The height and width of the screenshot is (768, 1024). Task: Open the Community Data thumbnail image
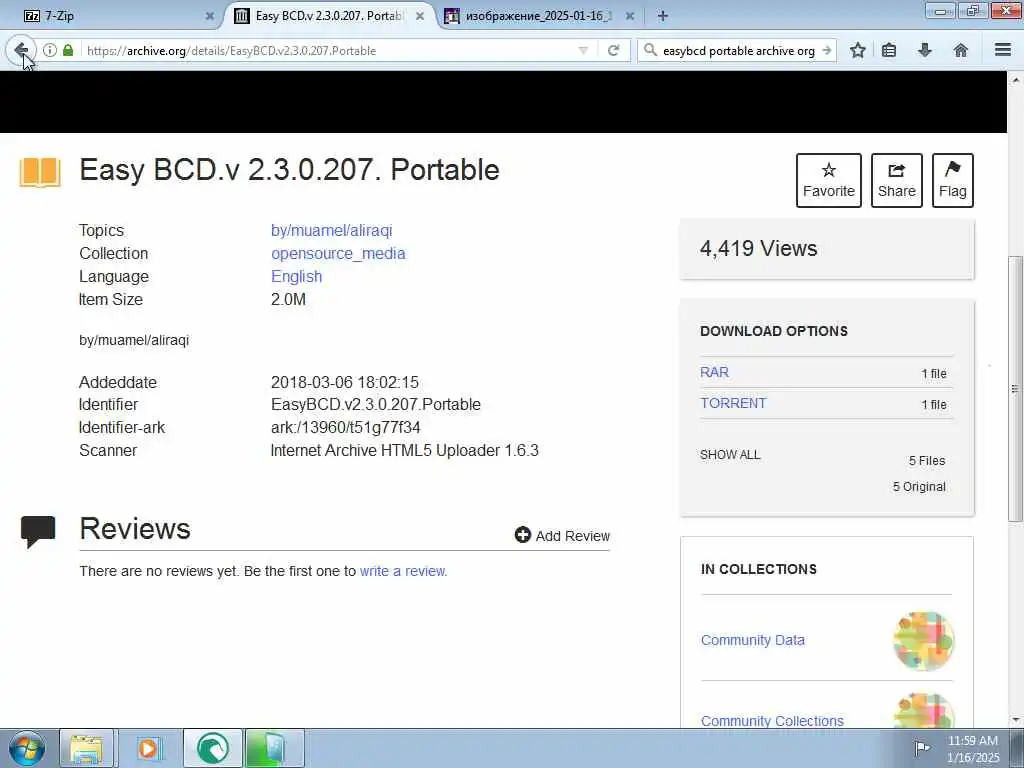(923, 641)
